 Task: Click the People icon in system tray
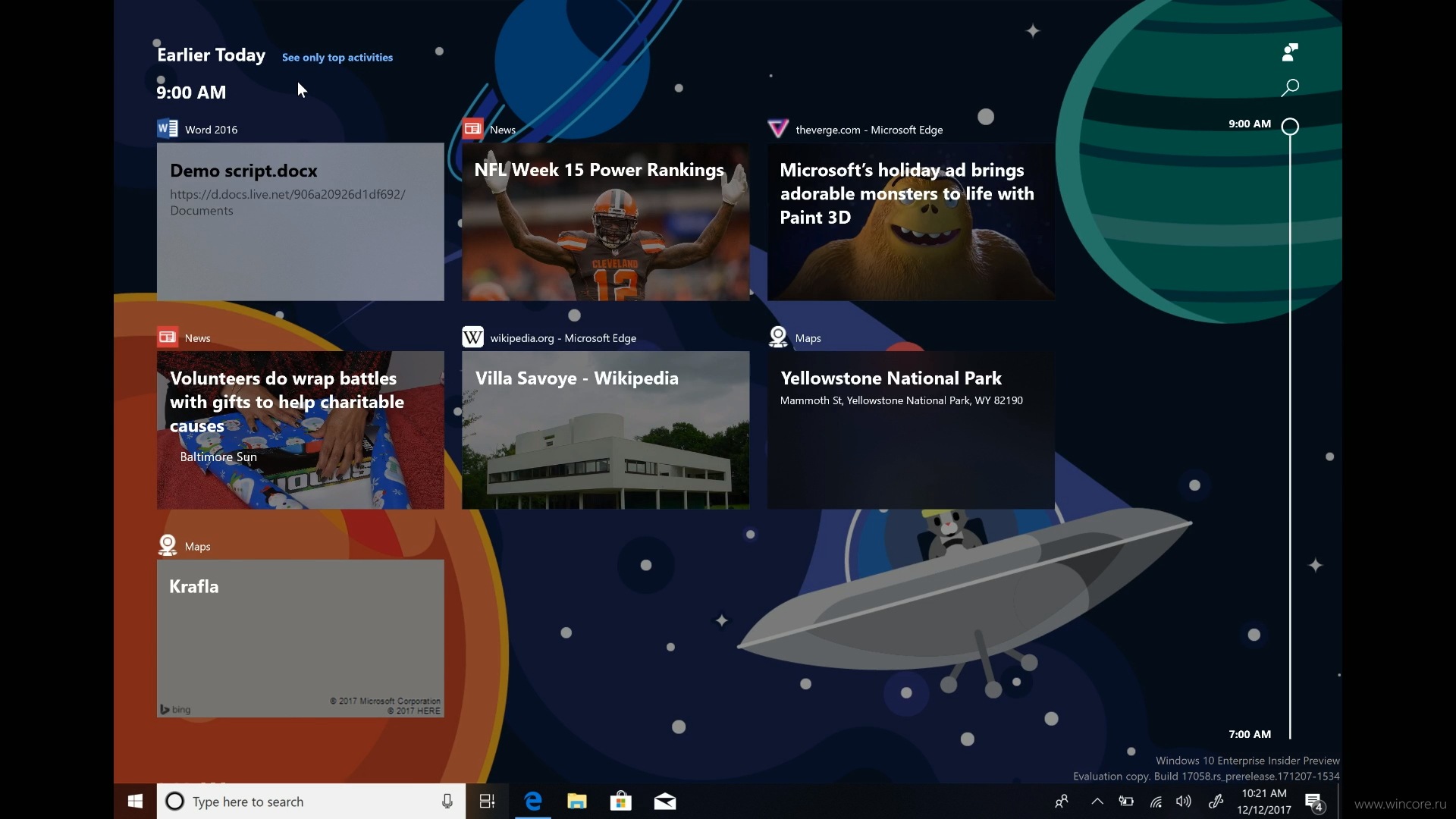[1062, 802]
